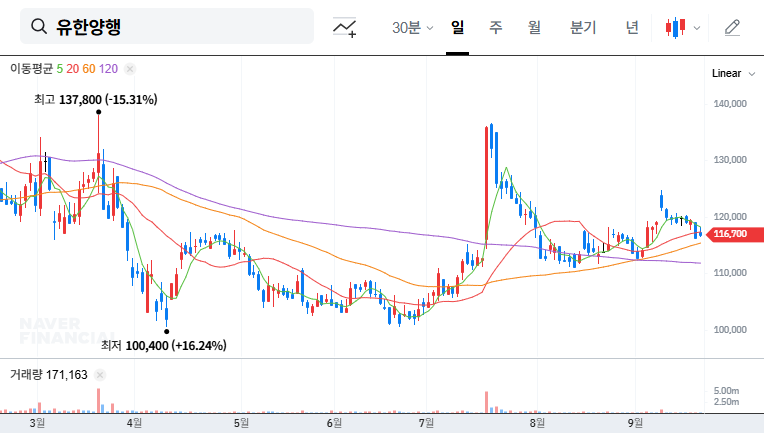Switch to the 년 yearly tab
The height and width of the screenshot is (433, 764).
(x=632, y=27)
